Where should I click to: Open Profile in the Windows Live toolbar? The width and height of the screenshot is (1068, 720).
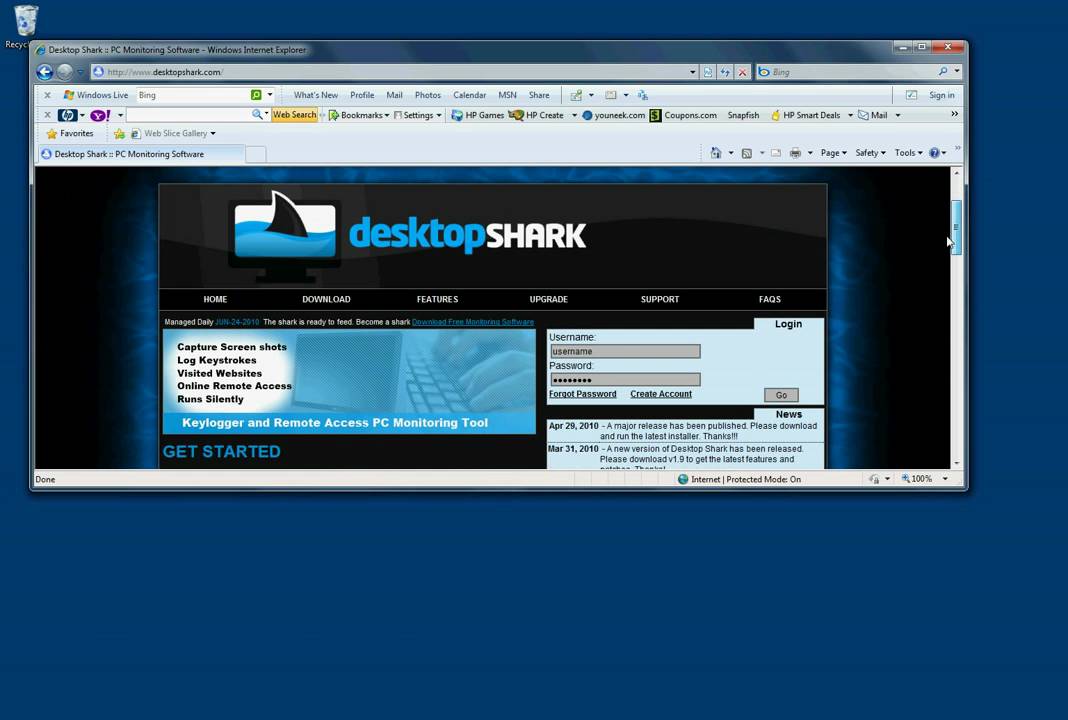click(x=362, y=95)
